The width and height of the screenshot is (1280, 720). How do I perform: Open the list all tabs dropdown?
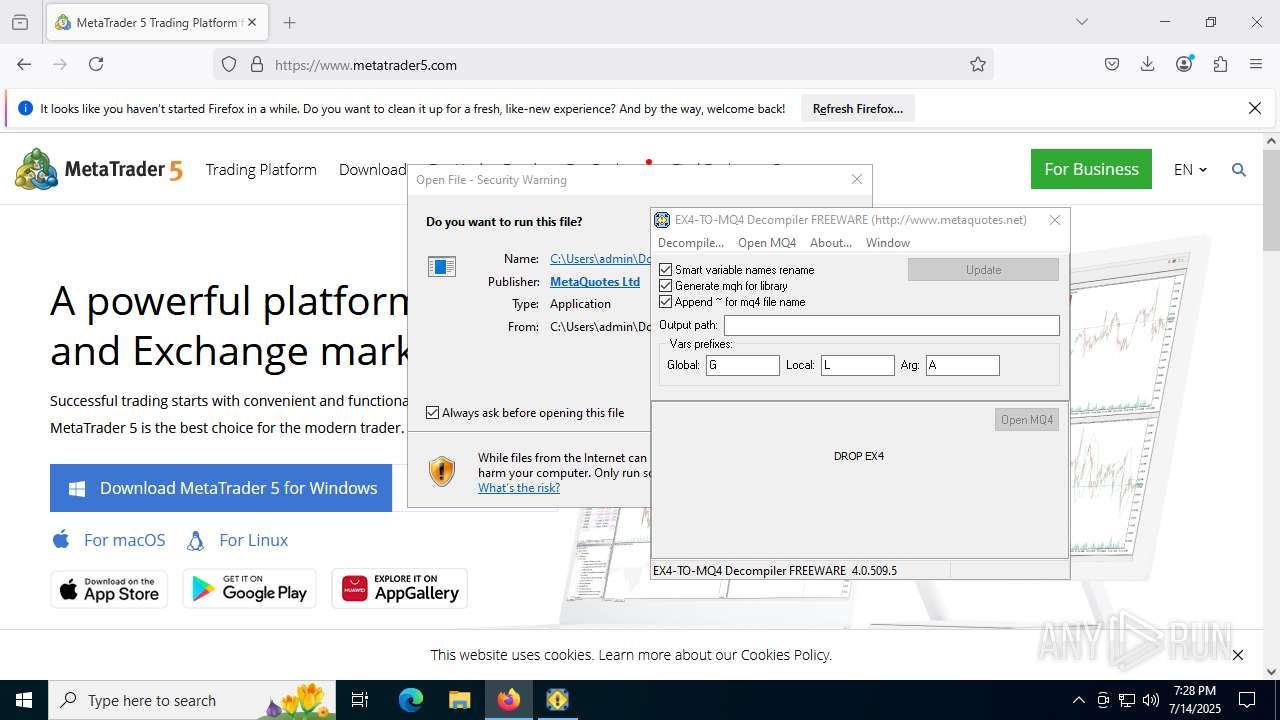pos(1081,22)
